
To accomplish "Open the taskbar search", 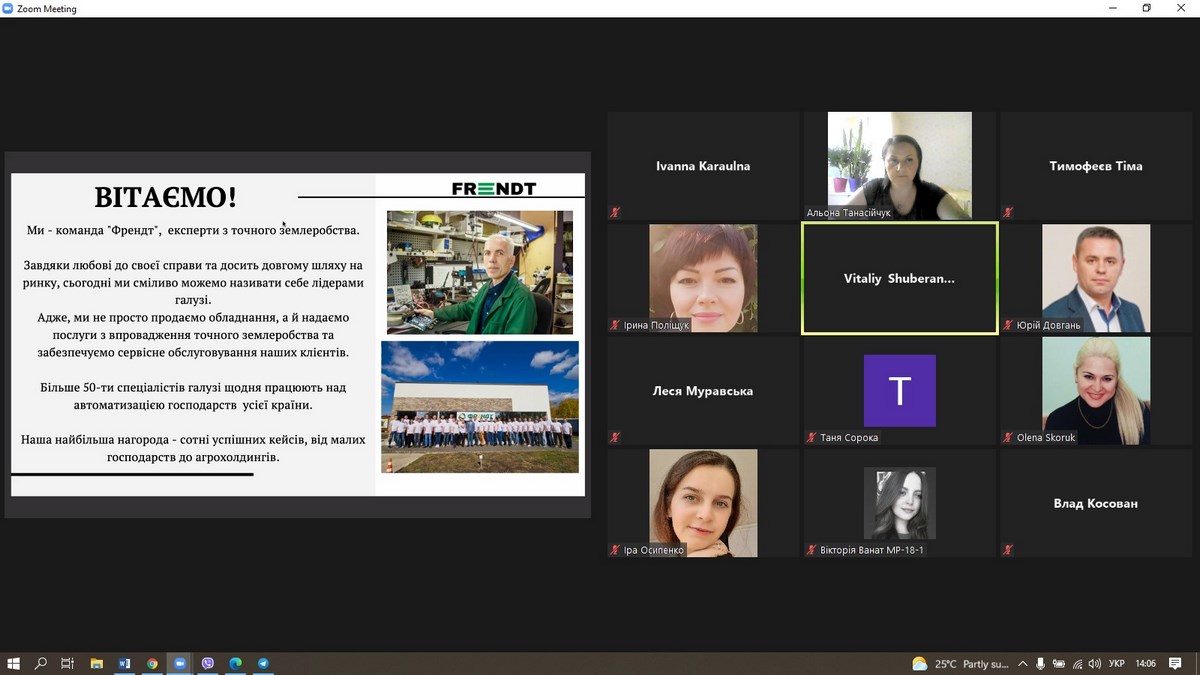I will point(41,663).
